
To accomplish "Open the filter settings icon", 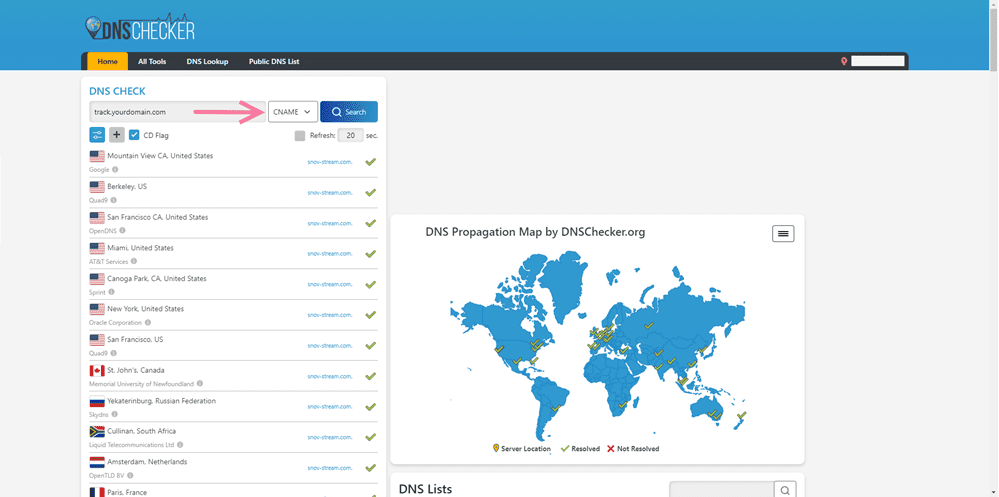I will coord(97,135).
